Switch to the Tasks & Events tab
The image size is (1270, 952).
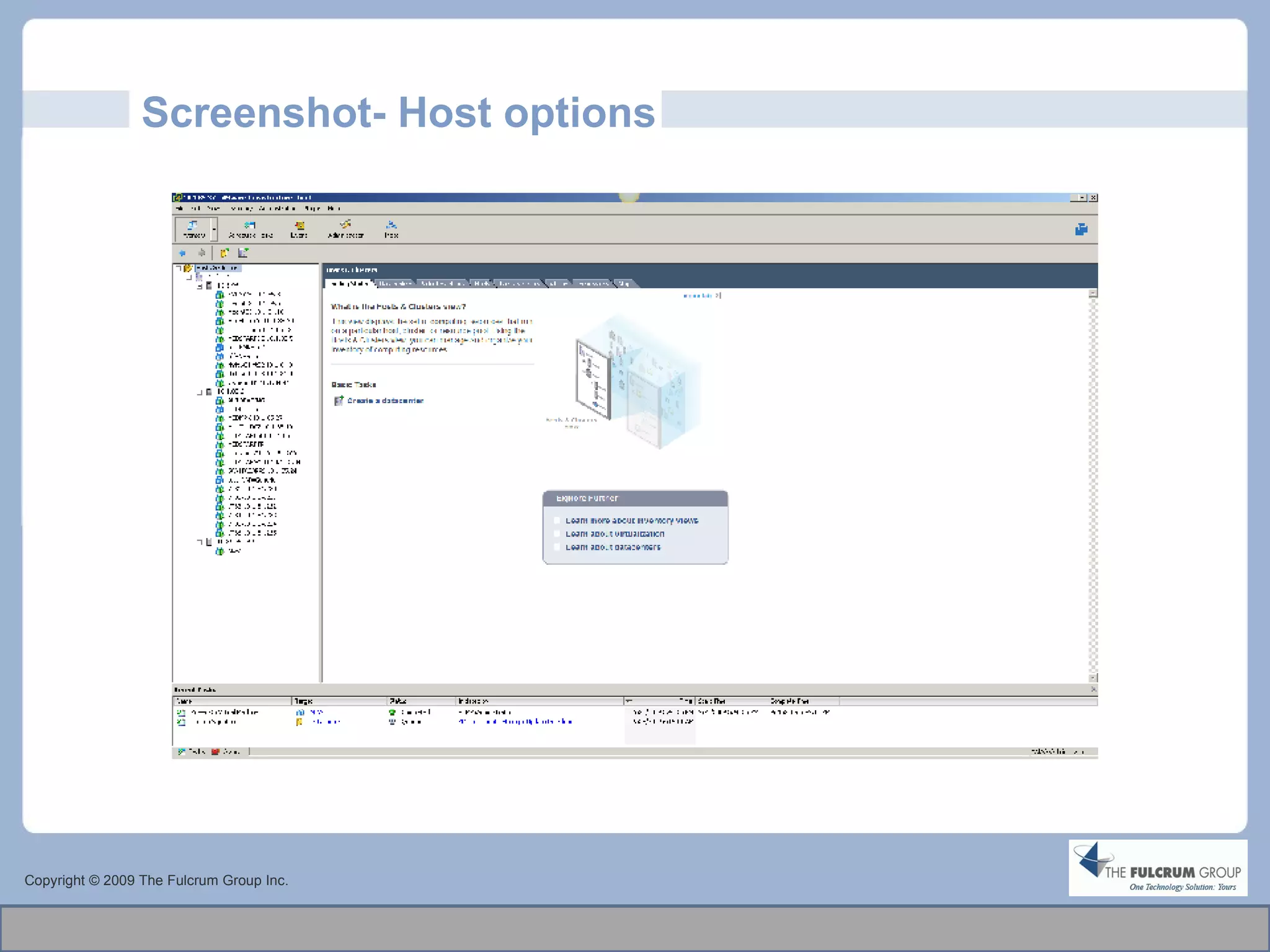[x=520, y=283]
